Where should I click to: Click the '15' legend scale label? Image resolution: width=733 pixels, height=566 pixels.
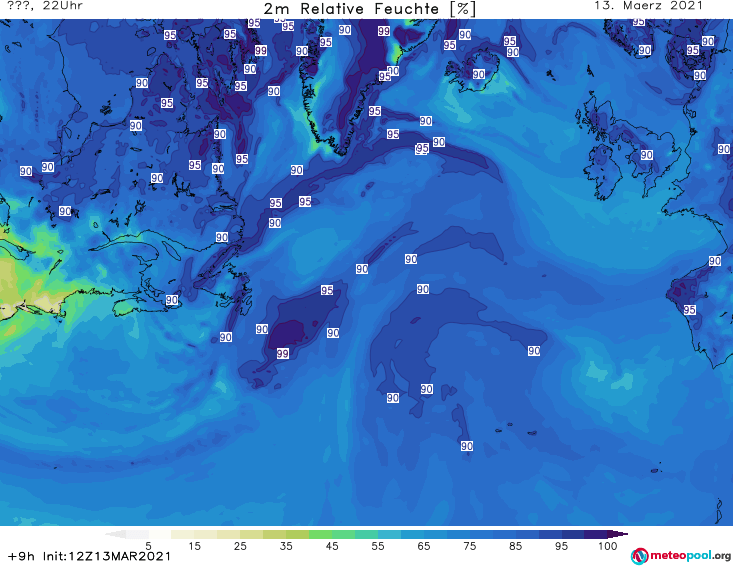(x=194, y=546)
